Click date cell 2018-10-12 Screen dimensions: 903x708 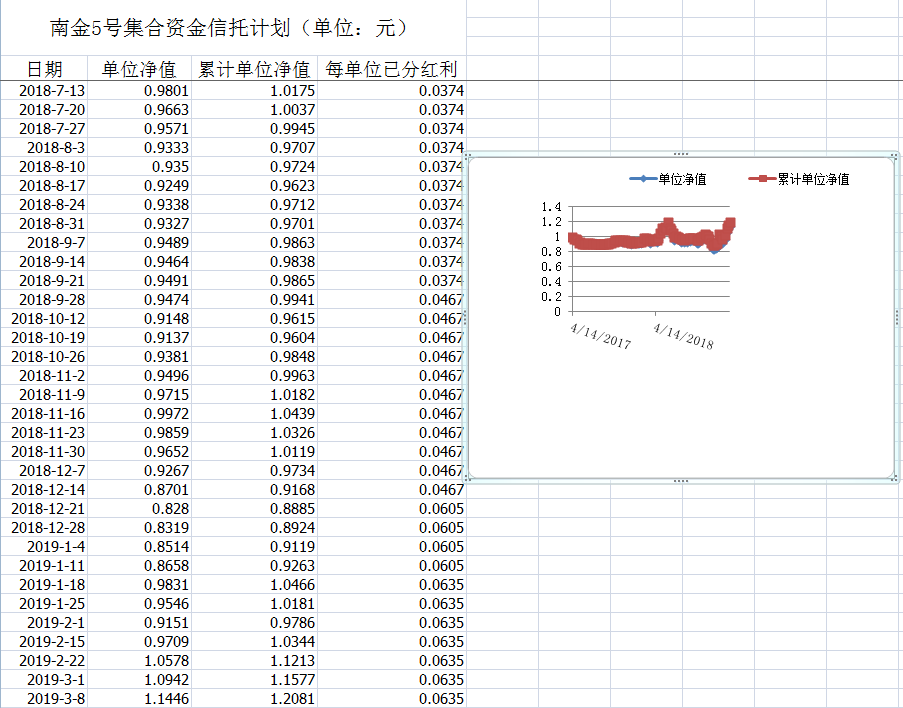44,319
